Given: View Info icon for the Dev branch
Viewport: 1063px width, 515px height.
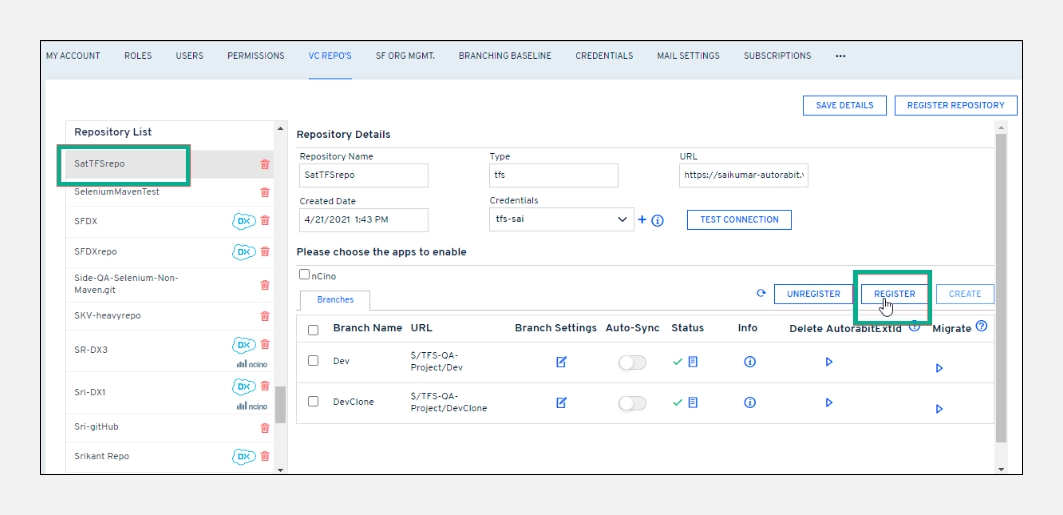Looking at the screenshot, I should 749,362.
